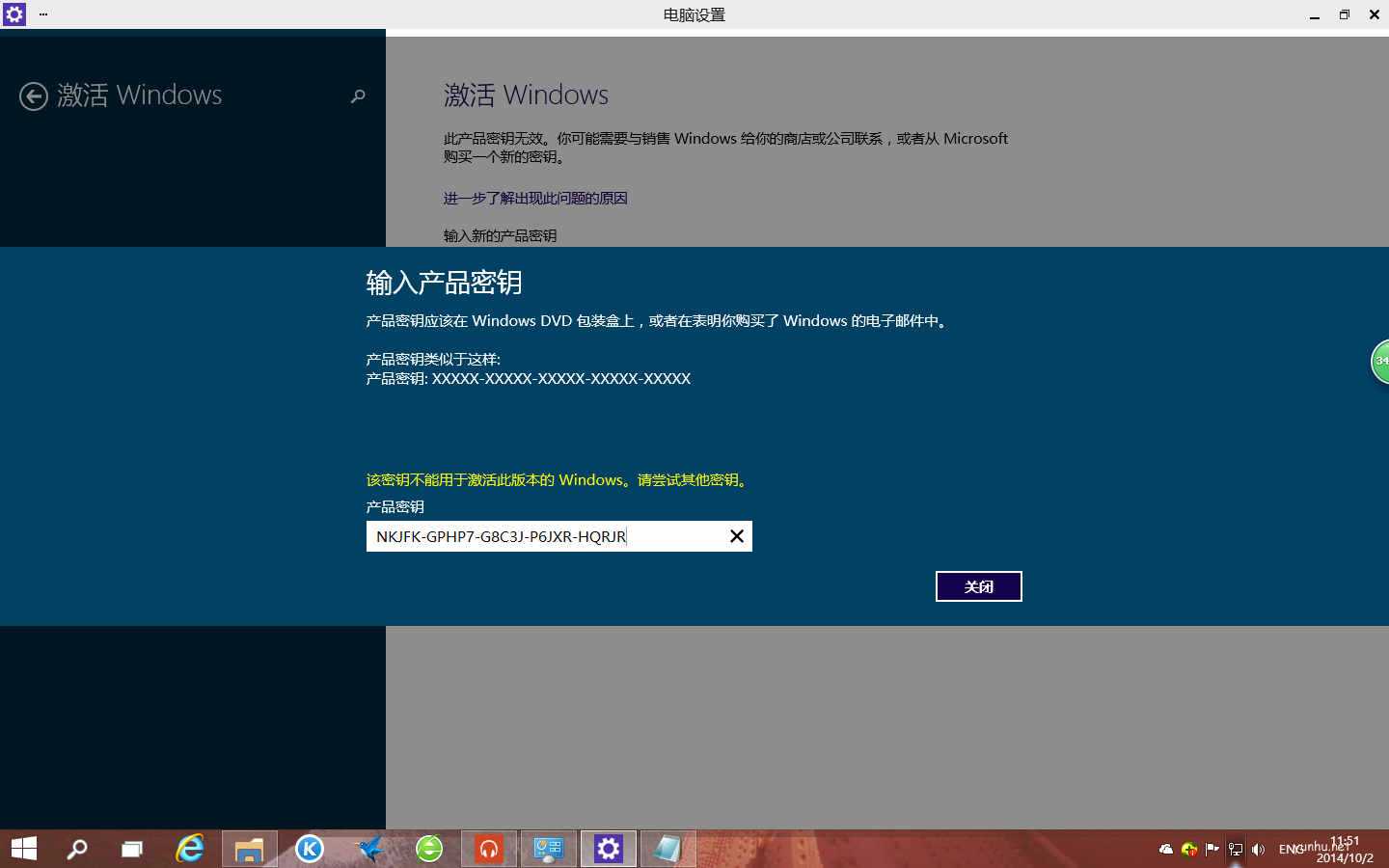This screenshot has height=868, width=1389.
Task: Click the Action Center flag icon
Action: (1212, 849)
